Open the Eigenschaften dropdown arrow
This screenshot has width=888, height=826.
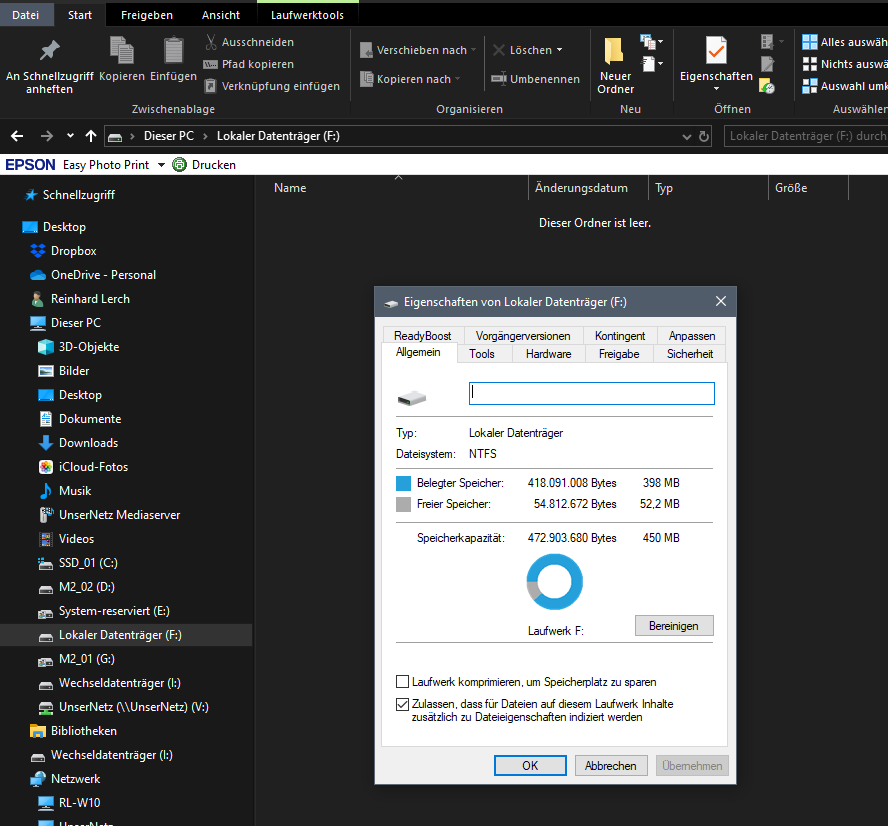(x=716, y=89)
